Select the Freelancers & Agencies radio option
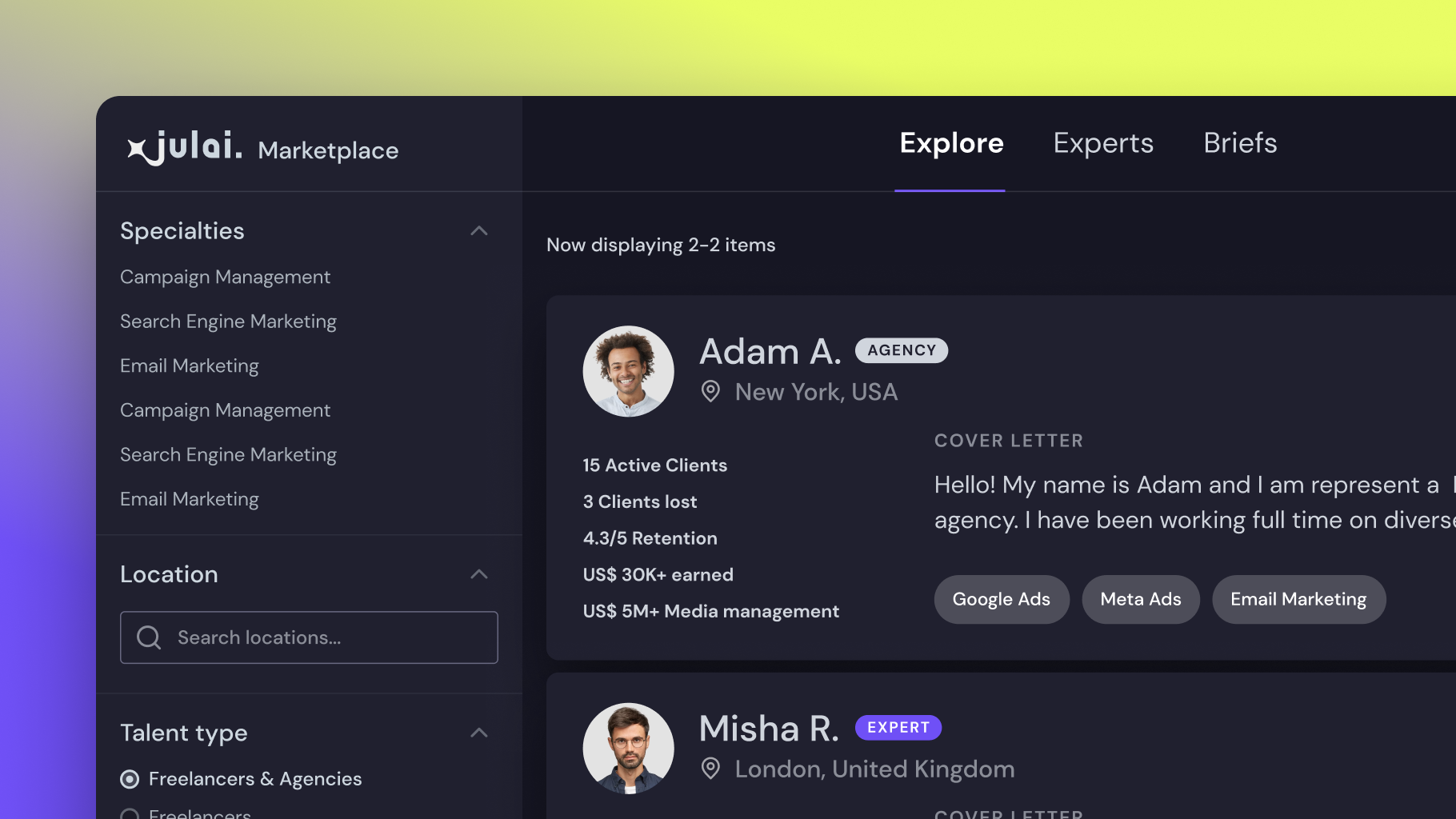 point(130,779)
